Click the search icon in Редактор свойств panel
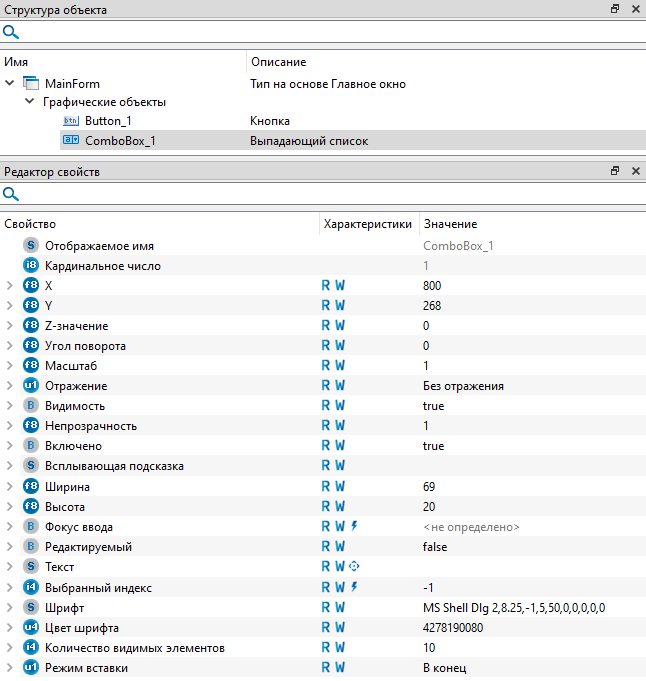This screenshot has height=681, width=646. 11,194
